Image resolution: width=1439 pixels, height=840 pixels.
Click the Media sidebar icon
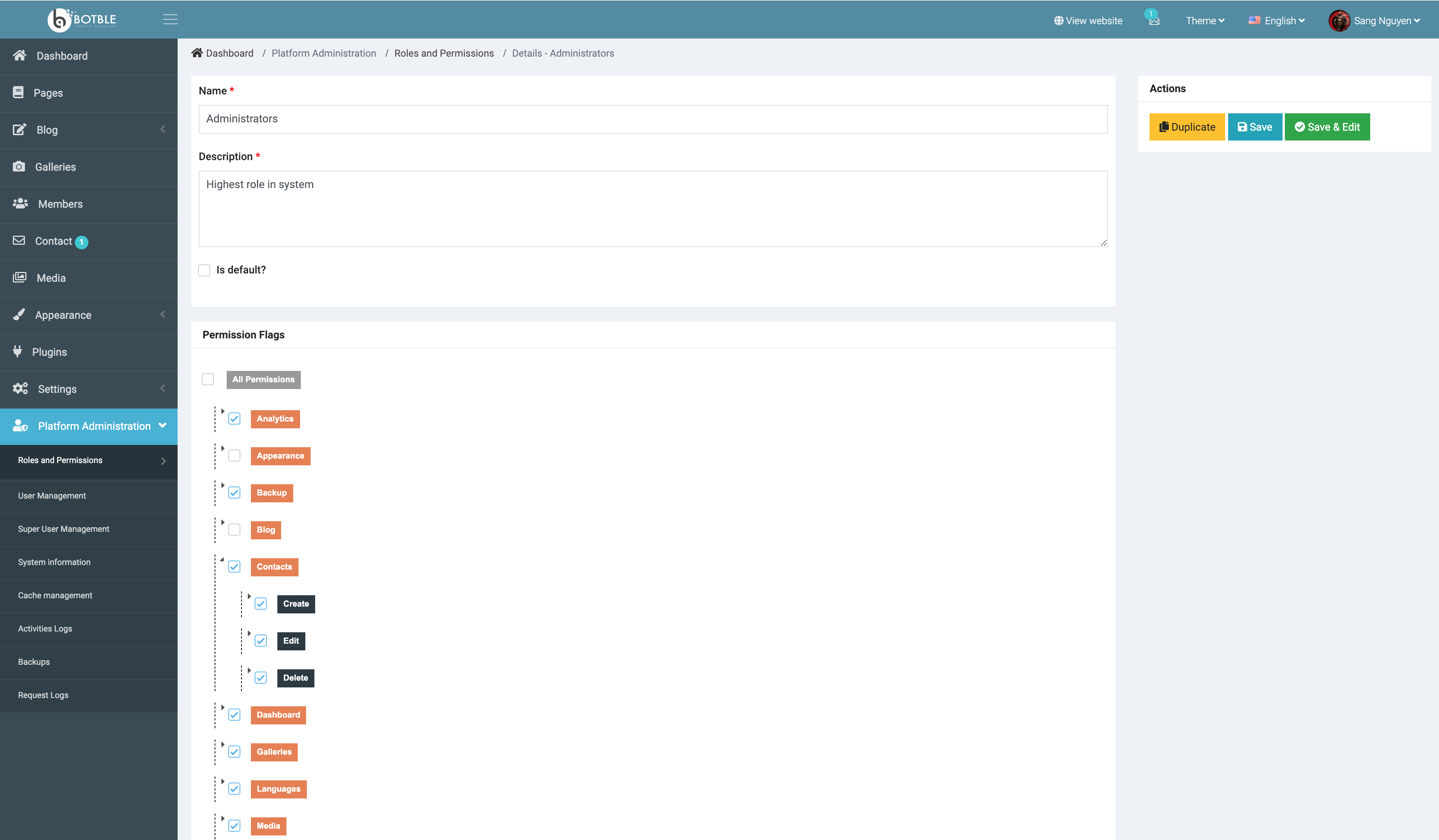(x=19, y=277)
